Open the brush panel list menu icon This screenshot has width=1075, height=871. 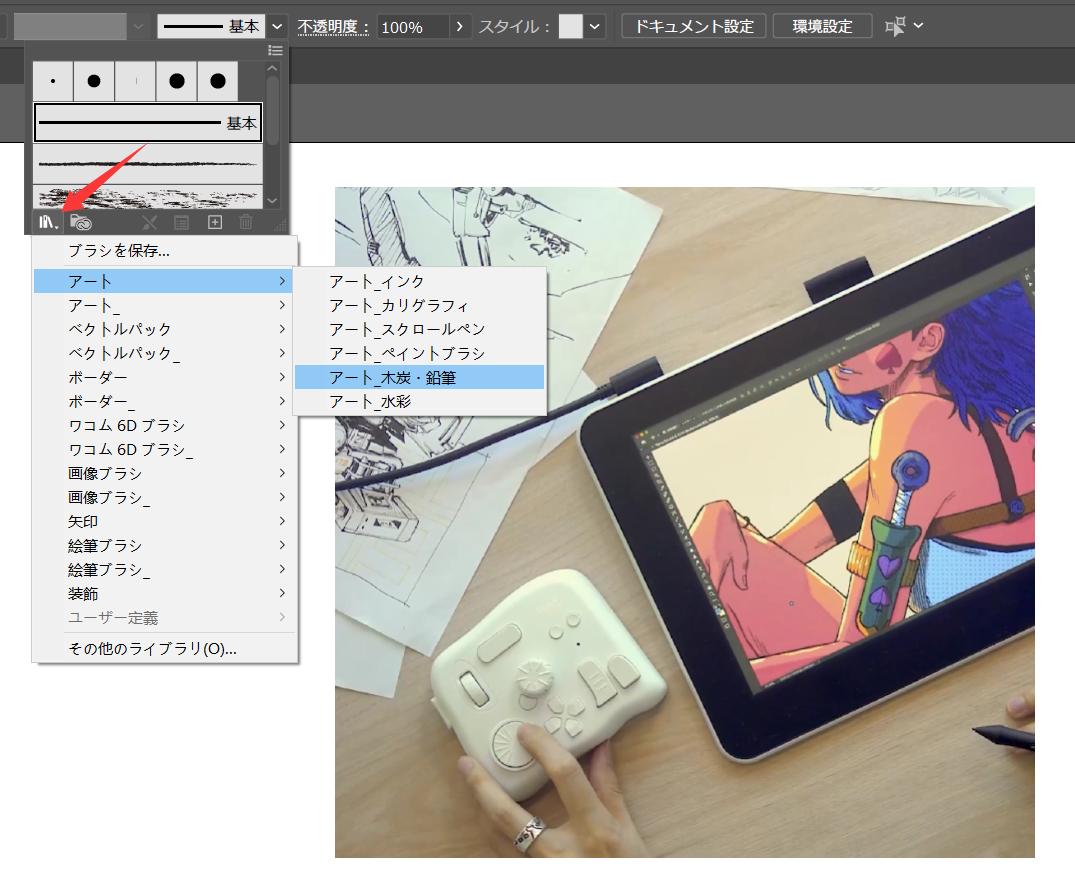[x=276, y=50]
